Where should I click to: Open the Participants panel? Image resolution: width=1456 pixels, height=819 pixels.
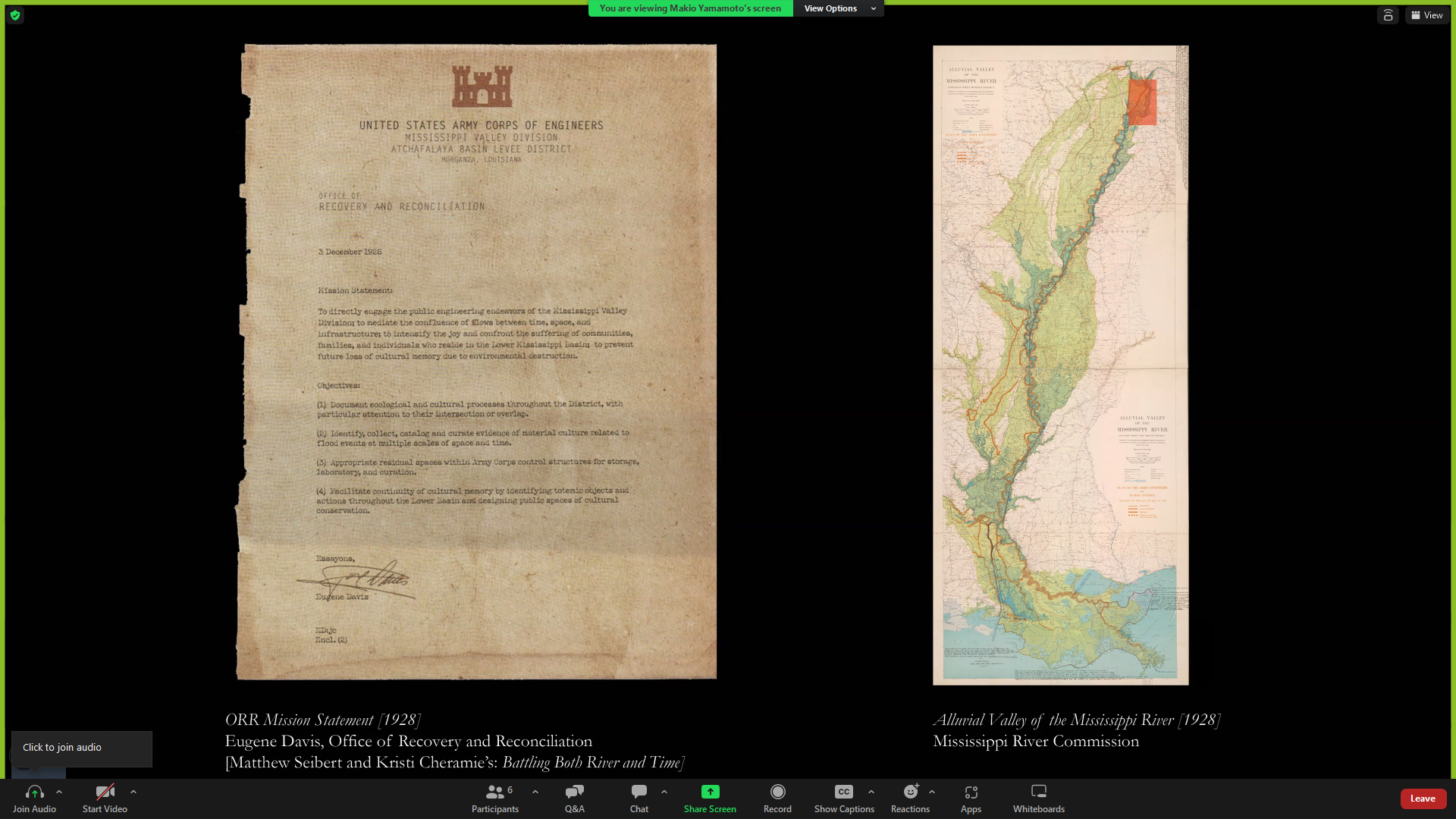click(495, 799)
